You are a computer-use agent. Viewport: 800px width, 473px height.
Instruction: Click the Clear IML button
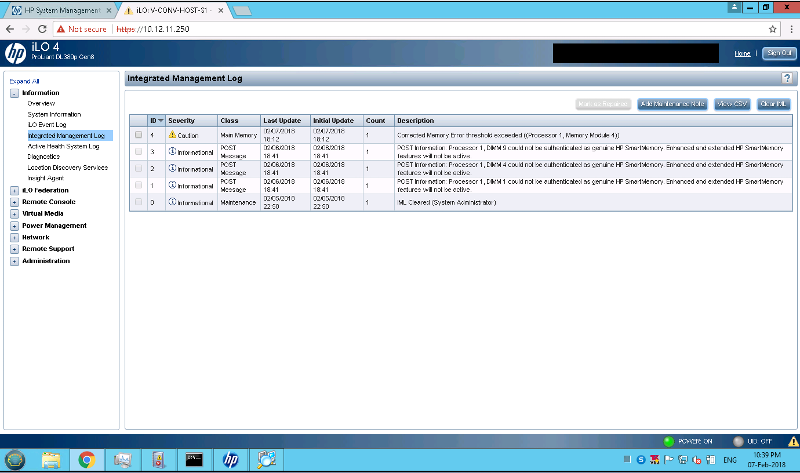(x=773, y=104)
